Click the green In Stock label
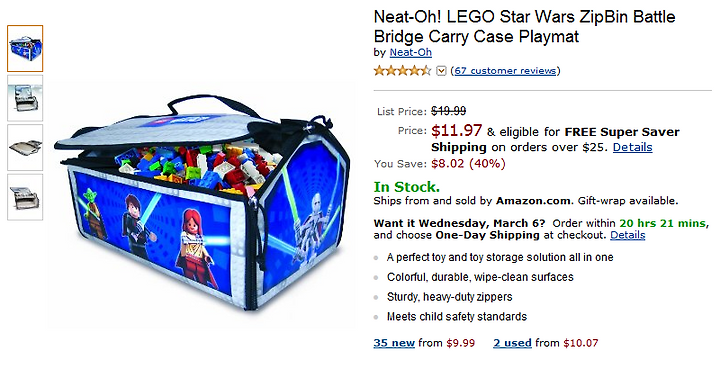Image resolution: width=720 pixels, height=378 pixels. pyautogui.click(x=407, y=187)
